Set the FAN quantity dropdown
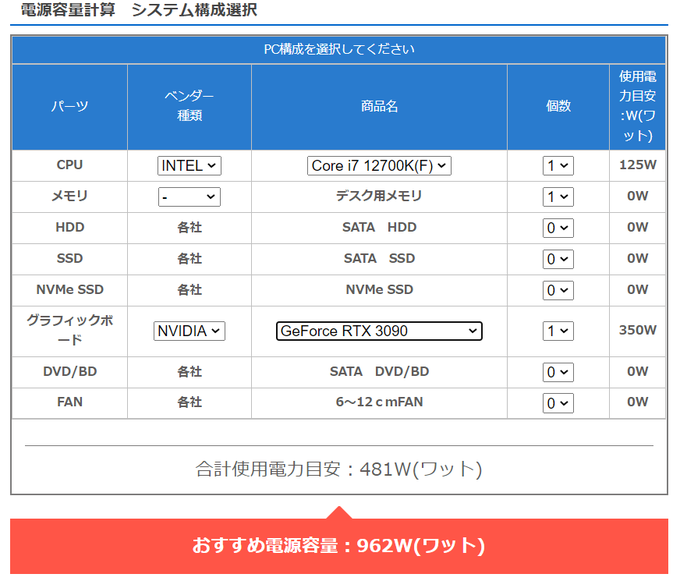This screenshot has height=581, width=680. click(x=558, y=403)
